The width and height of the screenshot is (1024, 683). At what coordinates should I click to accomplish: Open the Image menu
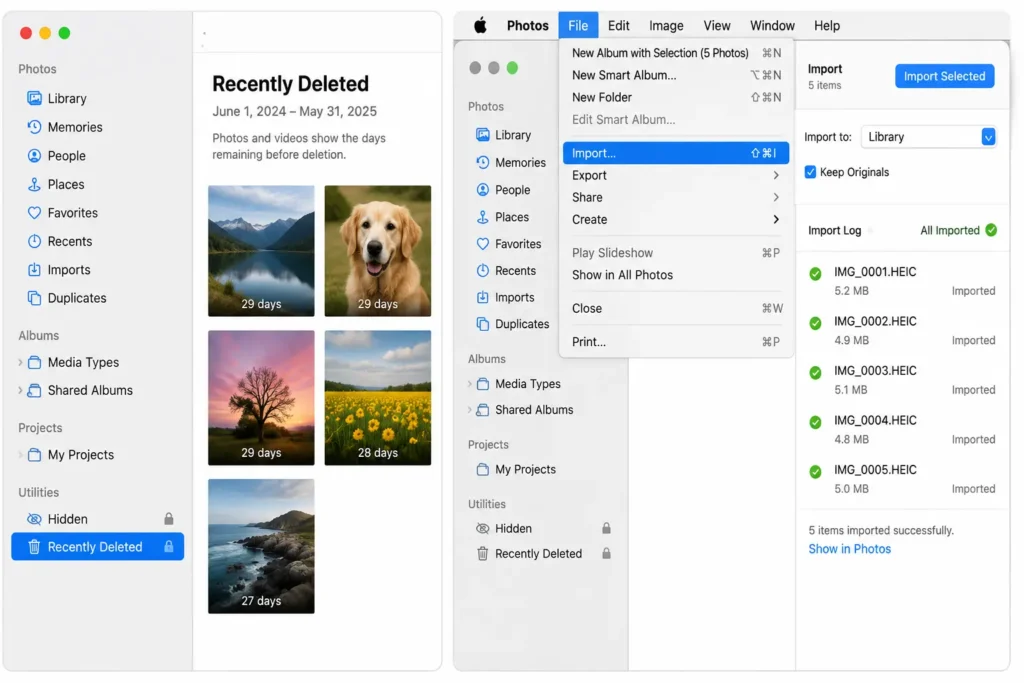click(x=666, y=25)
